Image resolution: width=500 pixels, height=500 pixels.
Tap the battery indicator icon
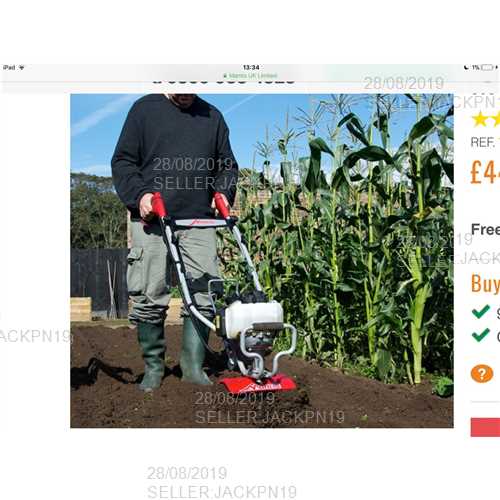click(x=487, y=68)
